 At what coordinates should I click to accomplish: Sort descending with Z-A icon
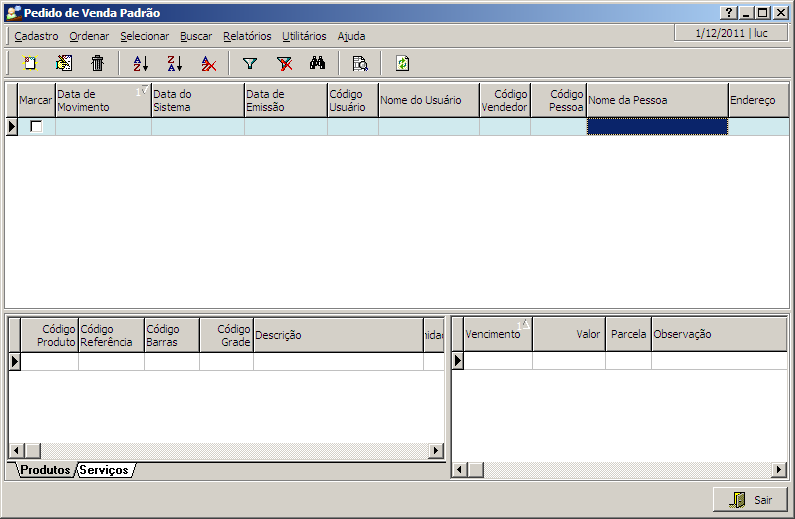click(175, 63)
